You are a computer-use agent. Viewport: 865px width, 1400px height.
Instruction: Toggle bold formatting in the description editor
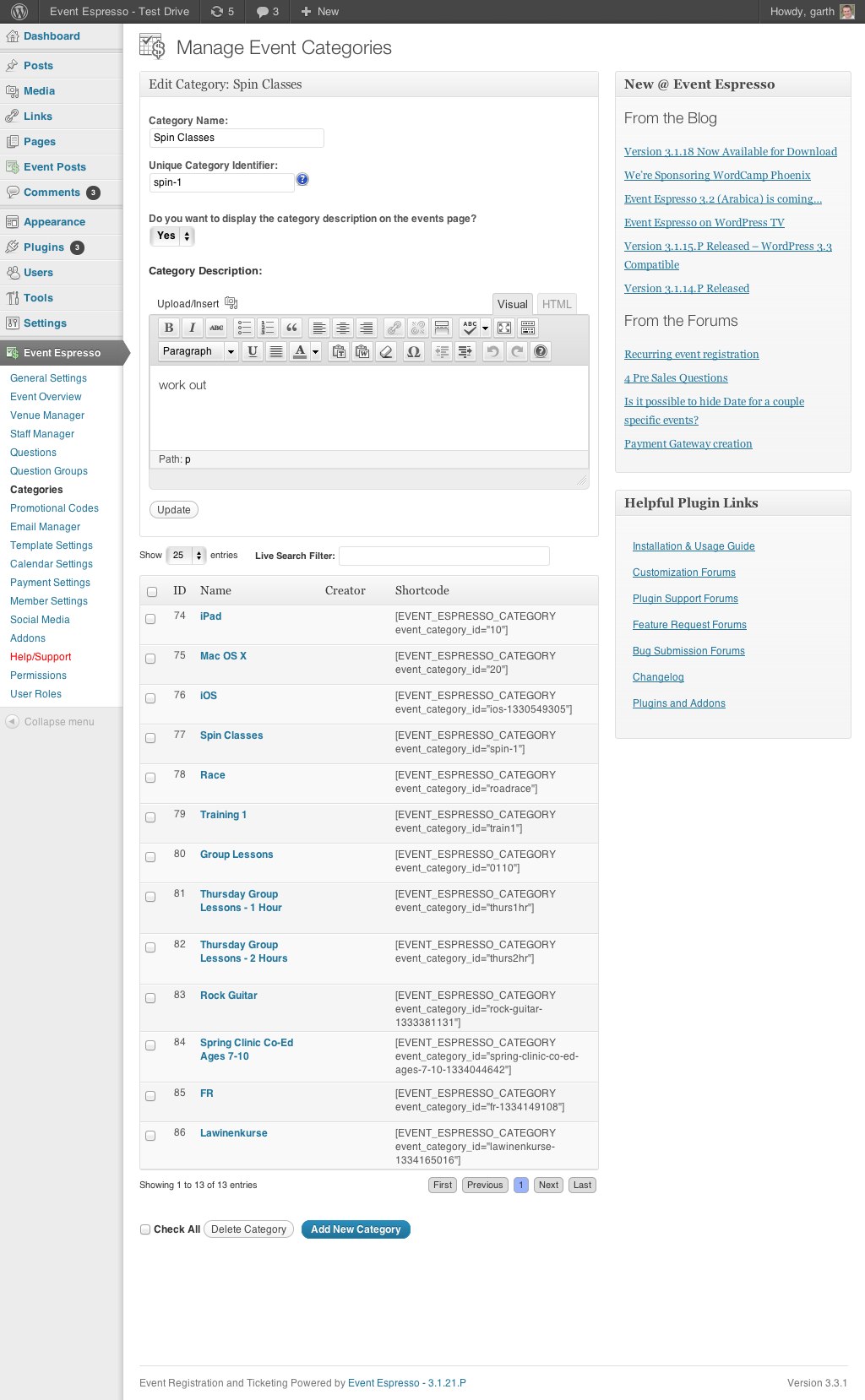pyautogui.click(x=168, y=328)
